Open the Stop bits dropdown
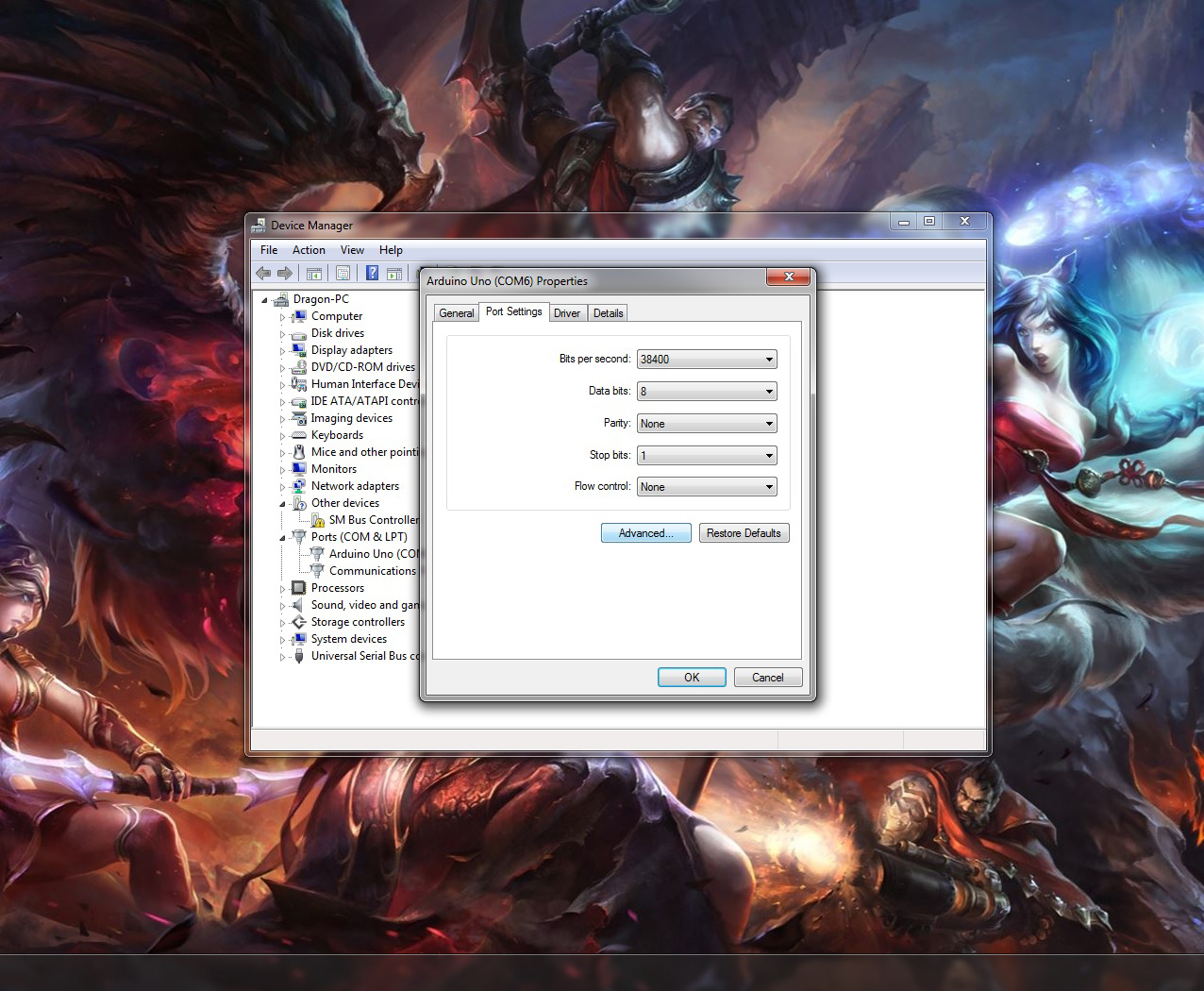Viewport: 1204px width, 991px height. [x=707, y=456]
